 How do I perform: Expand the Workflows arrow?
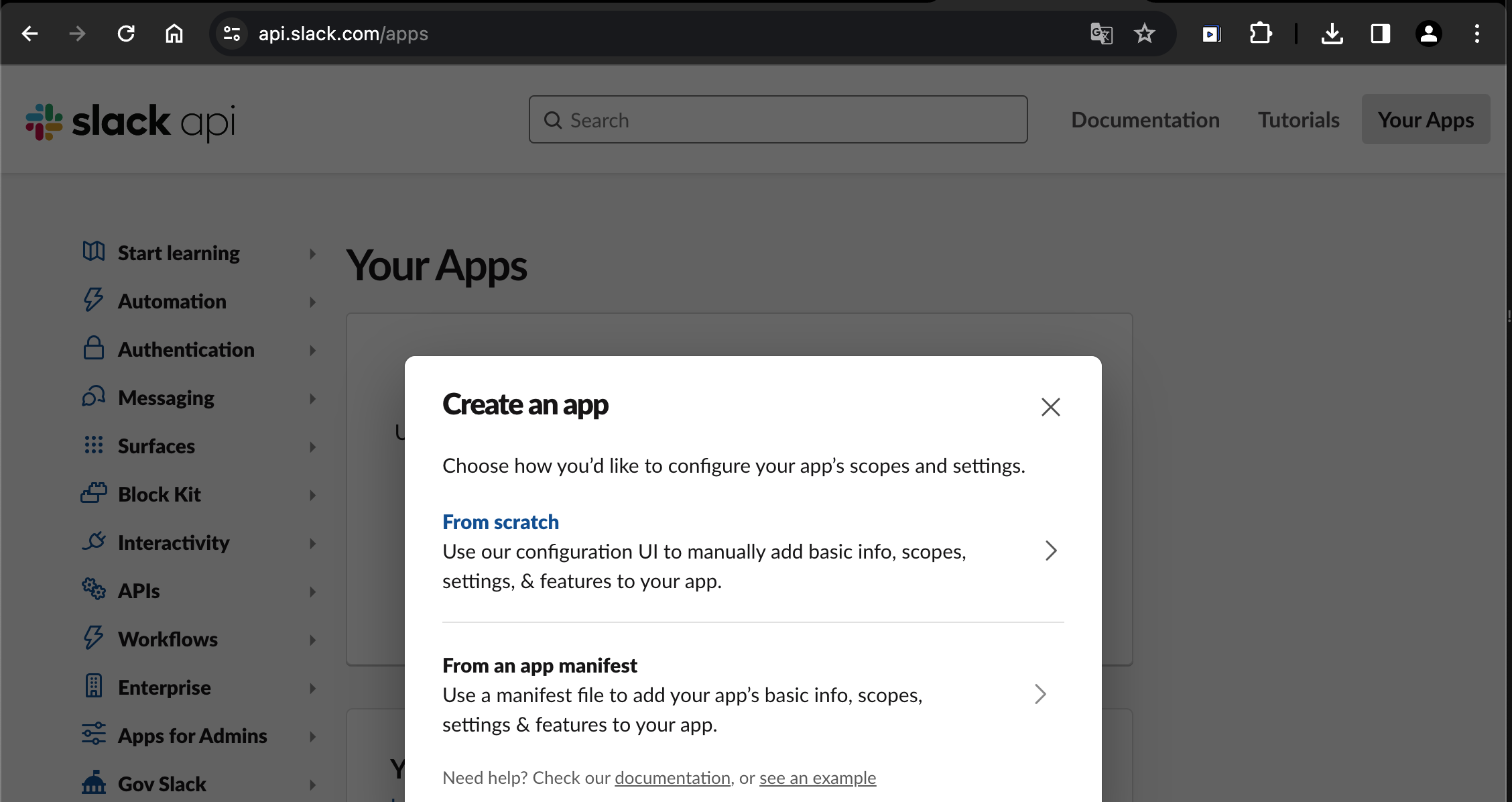(x=312, y=640)
